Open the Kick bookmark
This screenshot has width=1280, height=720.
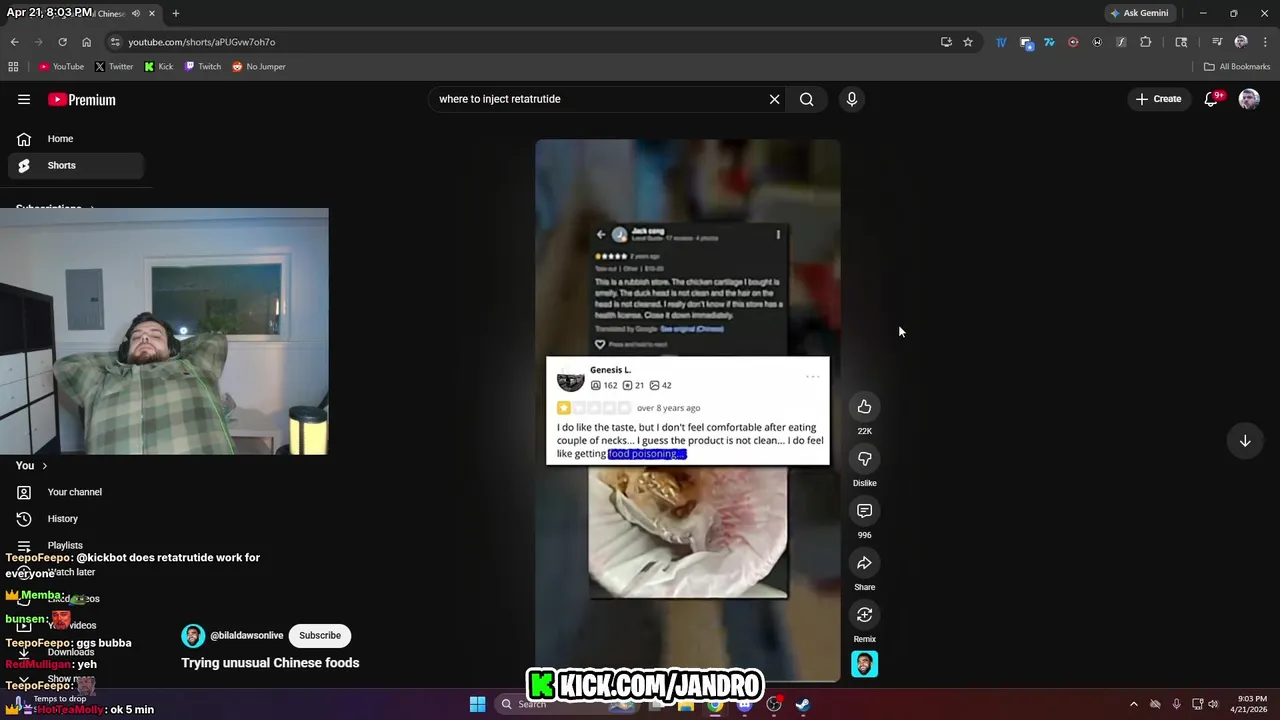pos(158,67)
